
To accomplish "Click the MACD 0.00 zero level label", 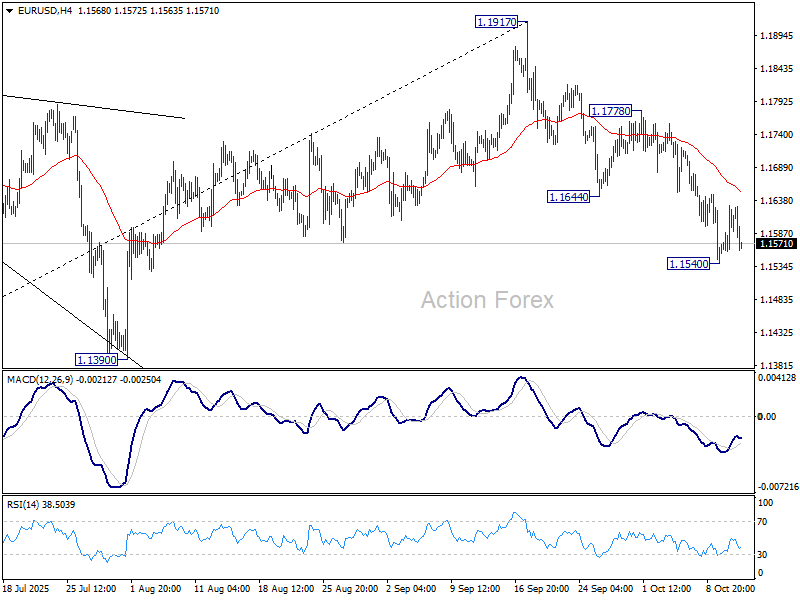I will pos(767,416).
